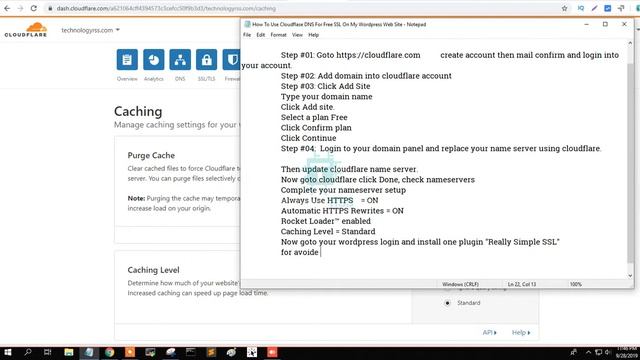Image resolution: width=640 pixels, height=360 pixels.
Task: Open Windows taskbar search
Action: point(28,352)
